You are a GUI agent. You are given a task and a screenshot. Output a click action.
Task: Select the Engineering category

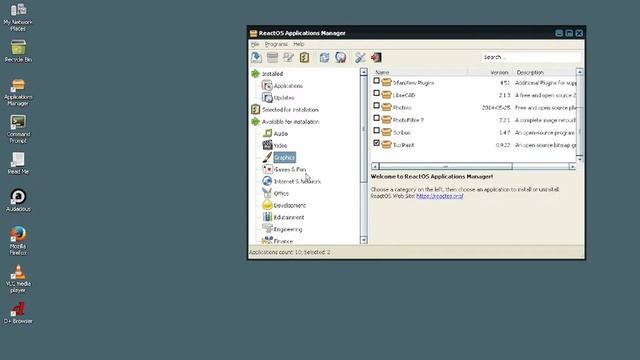[x=288, y=229]
